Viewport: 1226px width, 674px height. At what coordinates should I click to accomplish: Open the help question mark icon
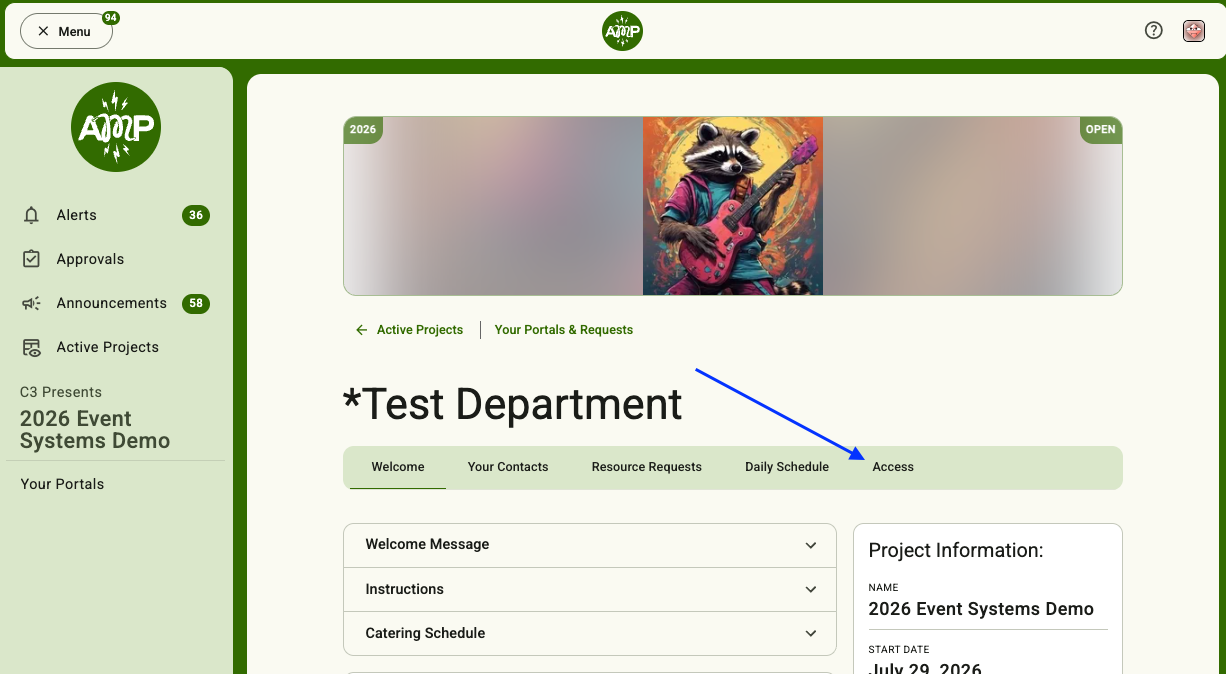pos(1154,31)
